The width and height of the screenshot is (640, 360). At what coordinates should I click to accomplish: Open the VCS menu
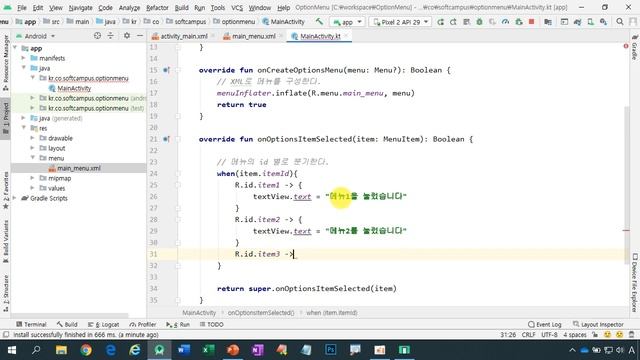pyautogui.click(x=237, y=7)
